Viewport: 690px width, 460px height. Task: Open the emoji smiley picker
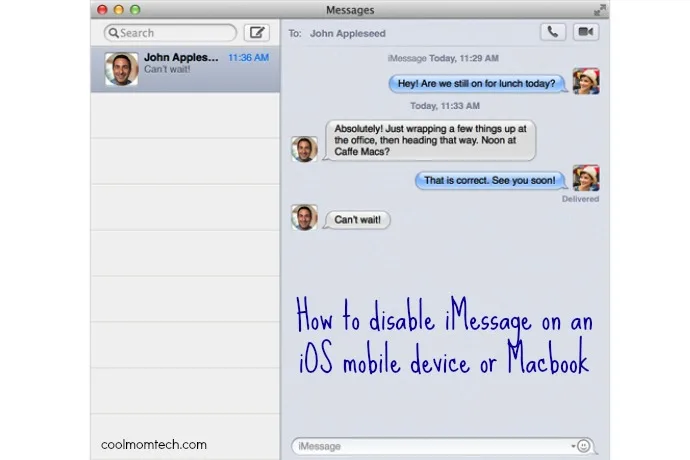pos(584,446)
